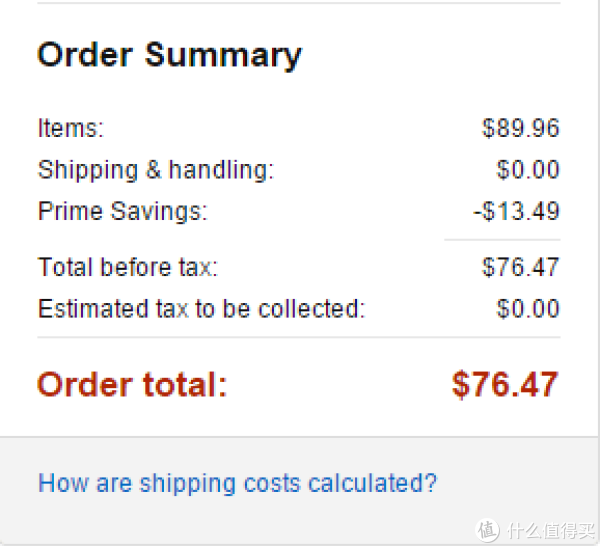Select the shipping cost $0.00 value
600x548 pixels.
(x=528, y=170)
